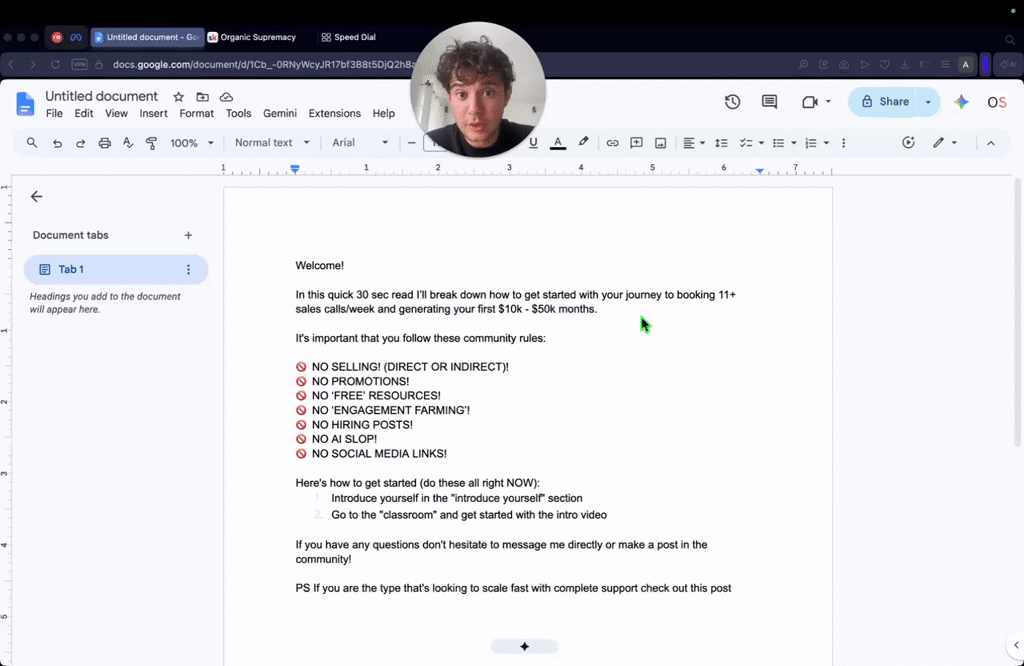The height and width of the screenshot is (666, 1024).
Task: Start a Meet video call
Action: click(810, 102)
